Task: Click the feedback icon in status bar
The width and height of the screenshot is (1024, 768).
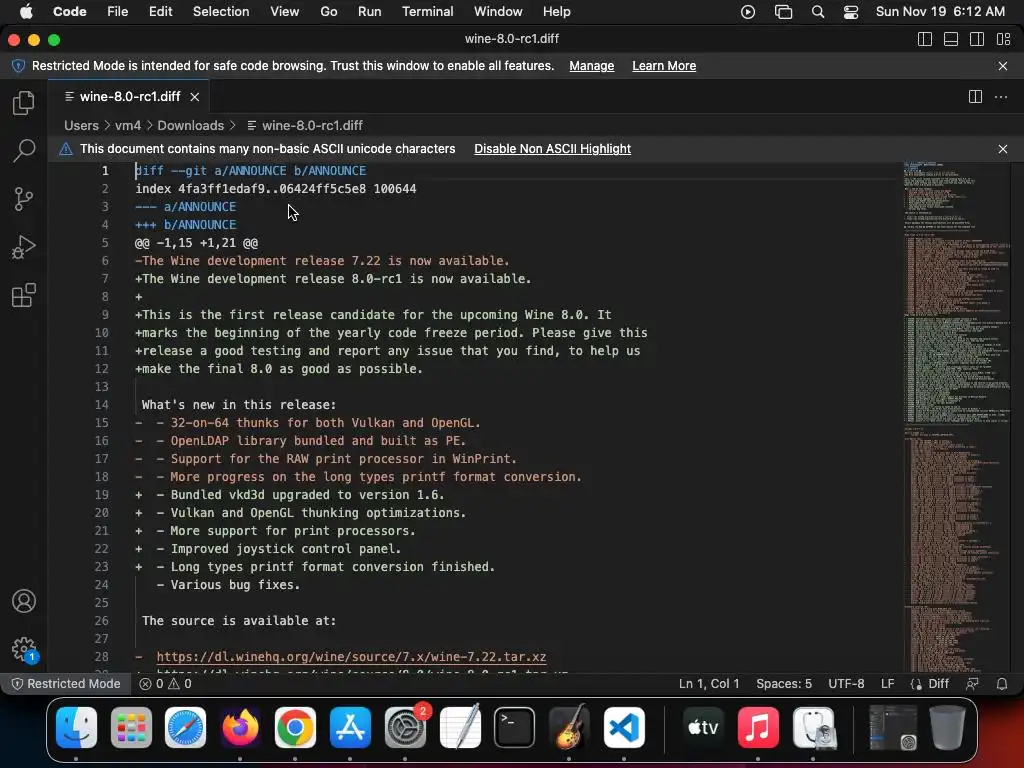Action: tap(972, 684)
